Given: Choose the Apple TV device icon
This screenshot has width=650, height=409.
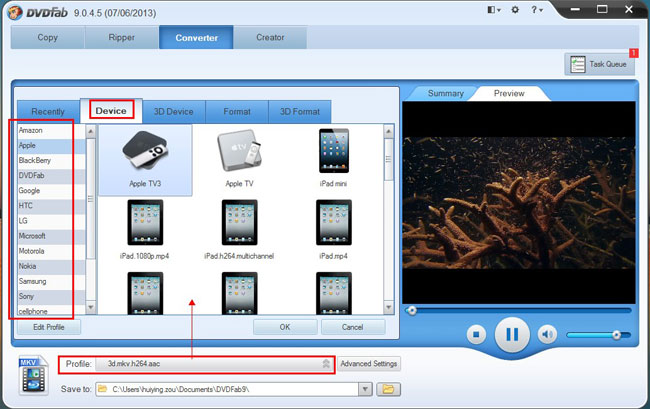Looking at the screenshot, I should tap(239, 151).
